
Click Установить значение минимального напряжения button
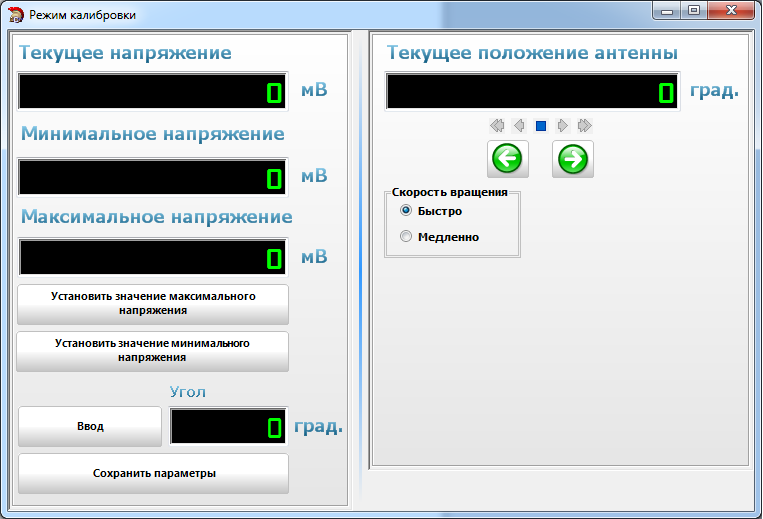click(x=152, y=351)
